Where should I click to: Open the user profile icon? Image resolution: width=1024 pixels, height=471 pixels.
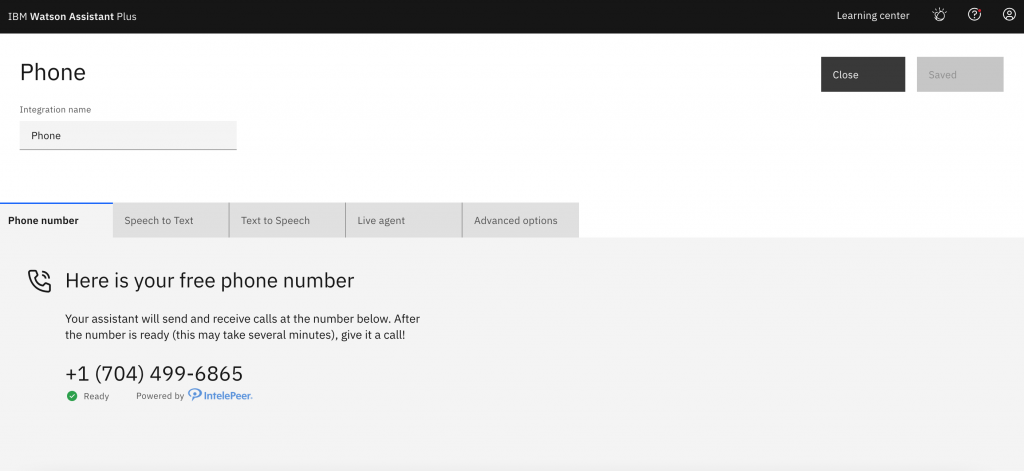point(1009,15)
